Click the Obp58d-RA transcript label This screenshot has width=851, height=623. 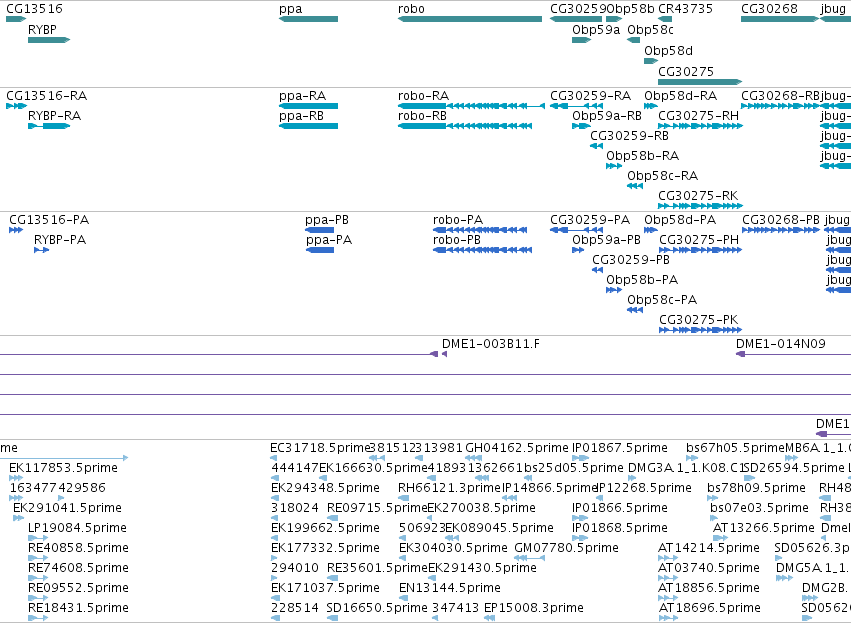pos(681,96)
